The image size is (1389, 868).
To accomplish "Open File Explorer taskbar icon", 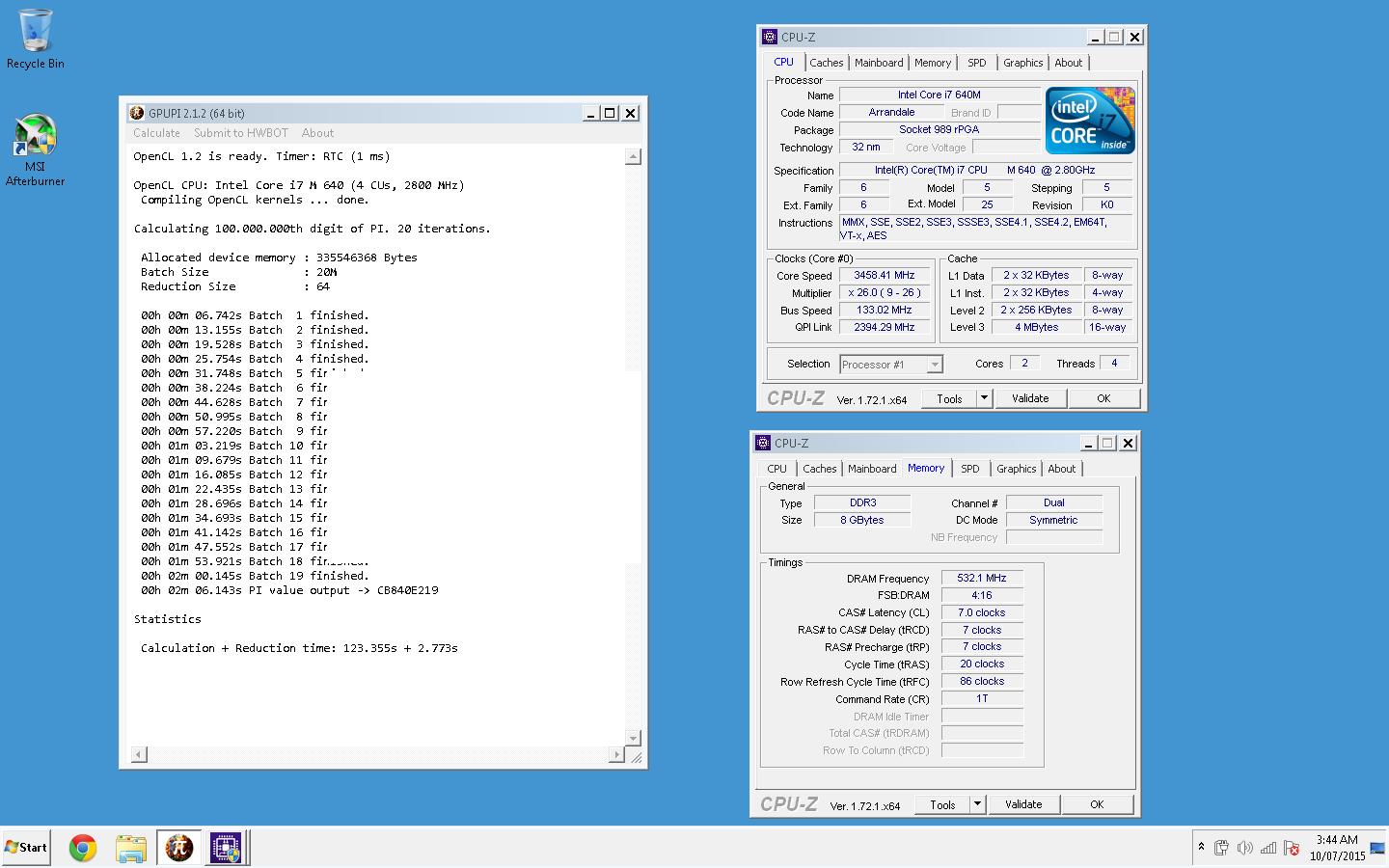I will point(130,848).
